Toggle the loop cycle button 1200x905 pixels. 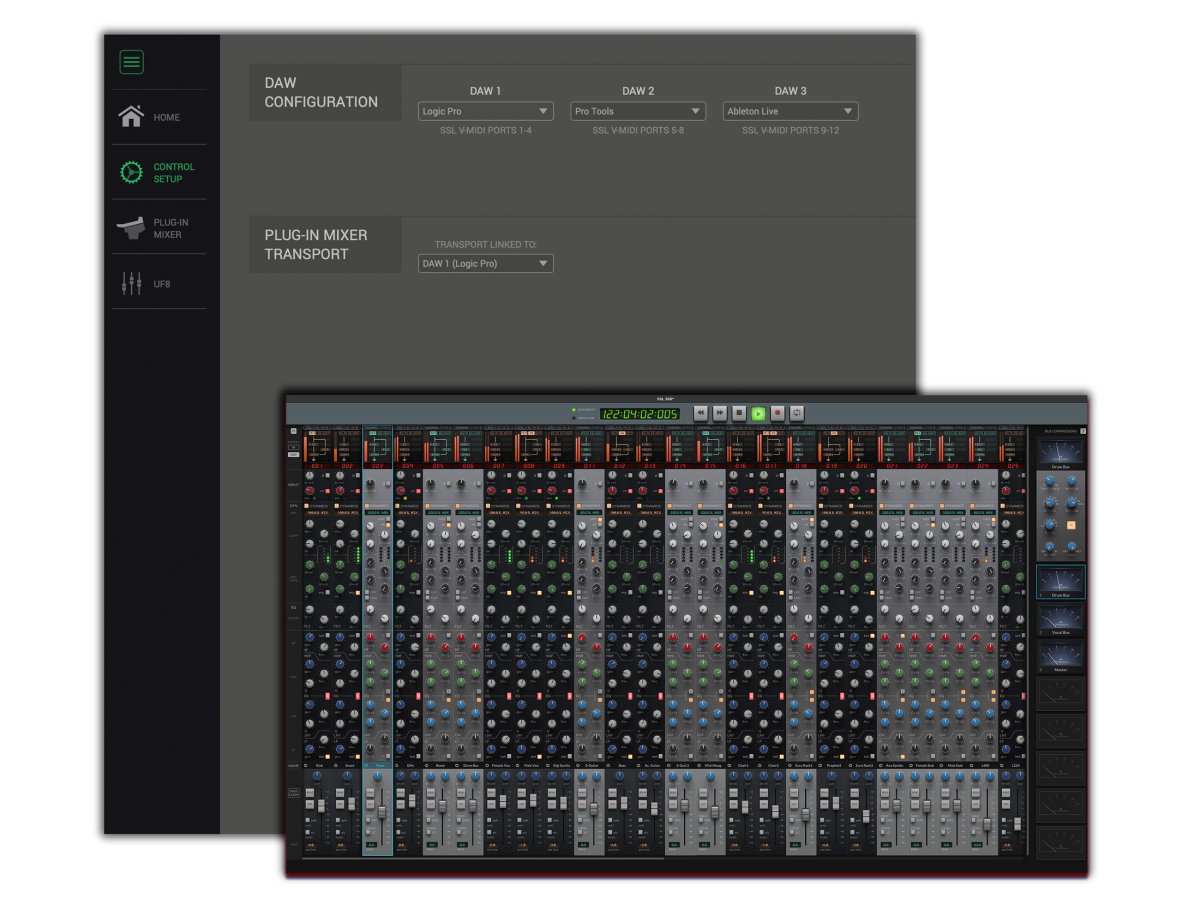click(796, 413)
